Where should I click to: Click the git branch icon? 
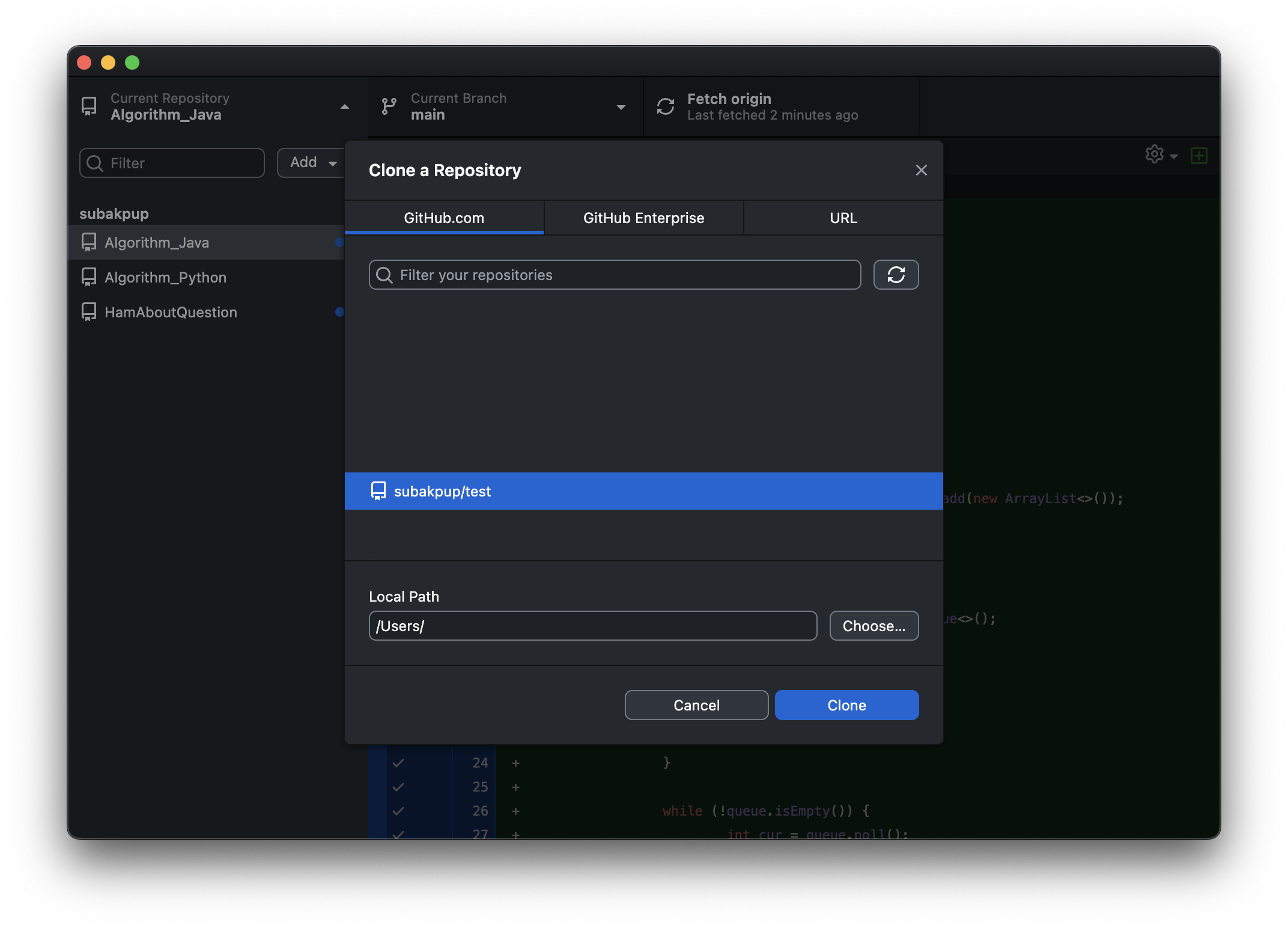pos(389,106)
